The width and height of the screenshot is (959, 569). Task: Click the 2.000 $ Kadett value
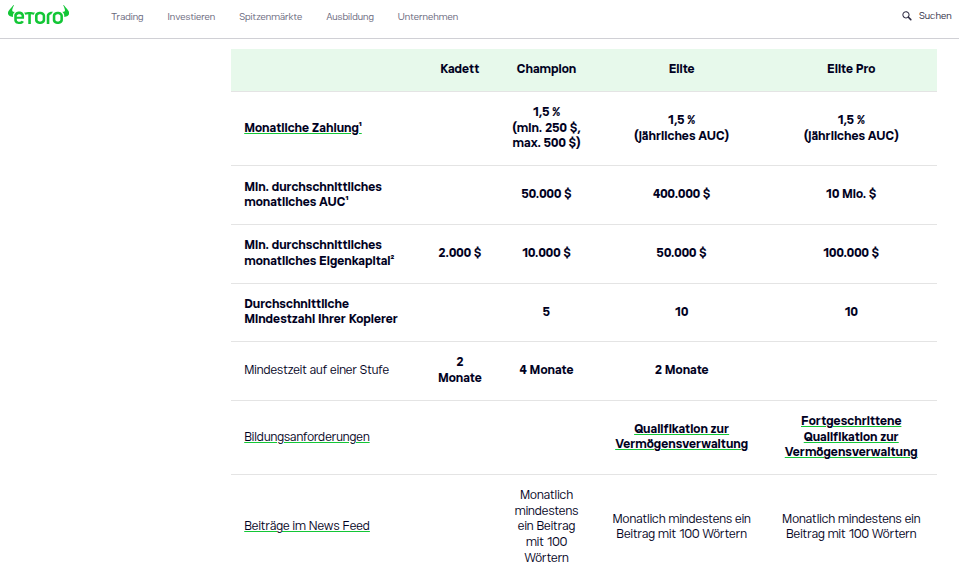tap(459, 252)
